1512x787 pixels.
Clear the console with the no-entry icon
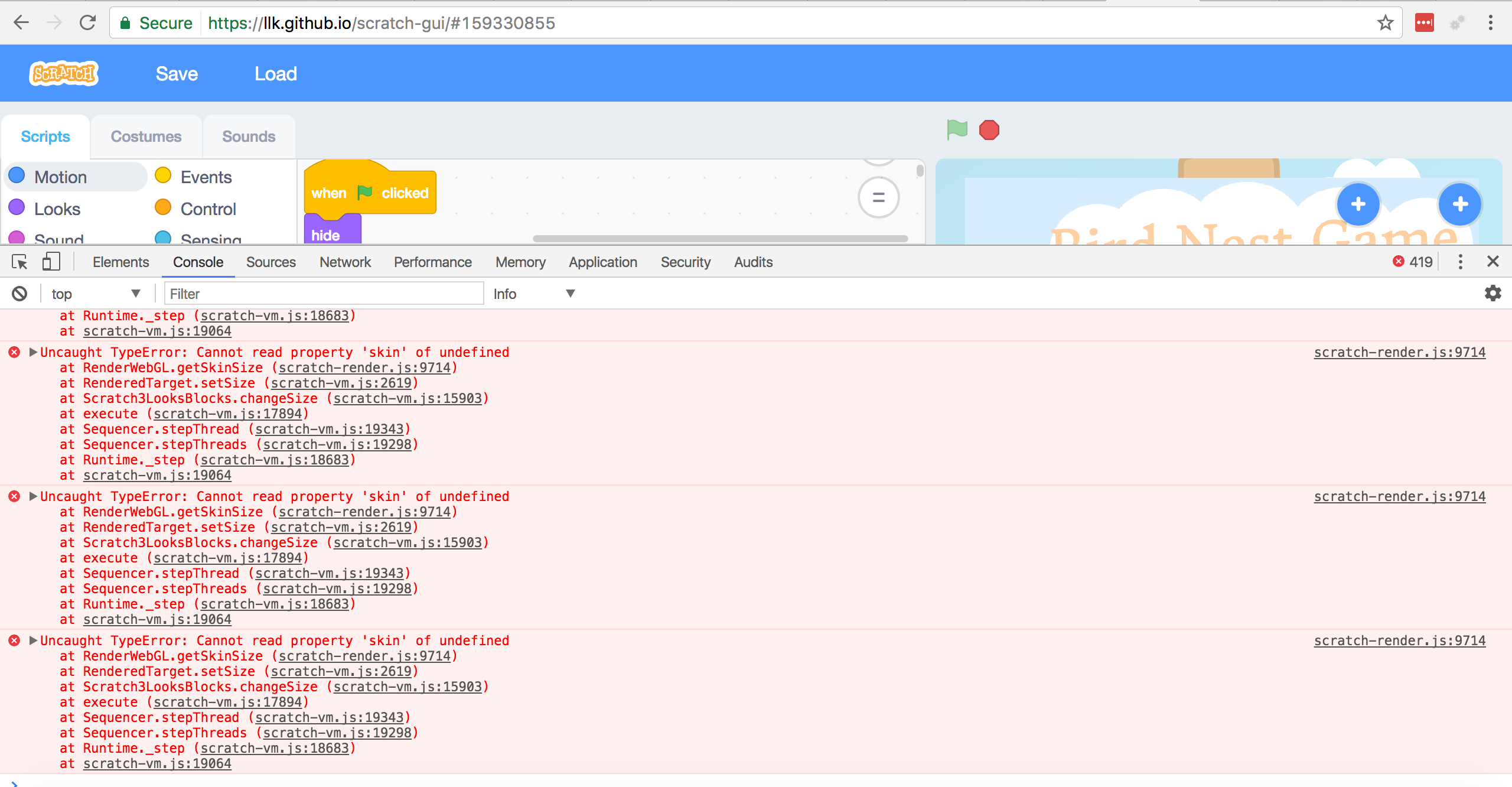(19, 293)
